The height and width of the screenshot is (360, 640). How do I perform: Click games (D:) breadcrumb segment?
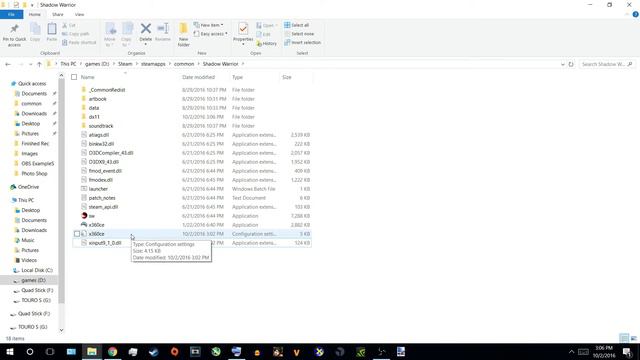(97, 64)
